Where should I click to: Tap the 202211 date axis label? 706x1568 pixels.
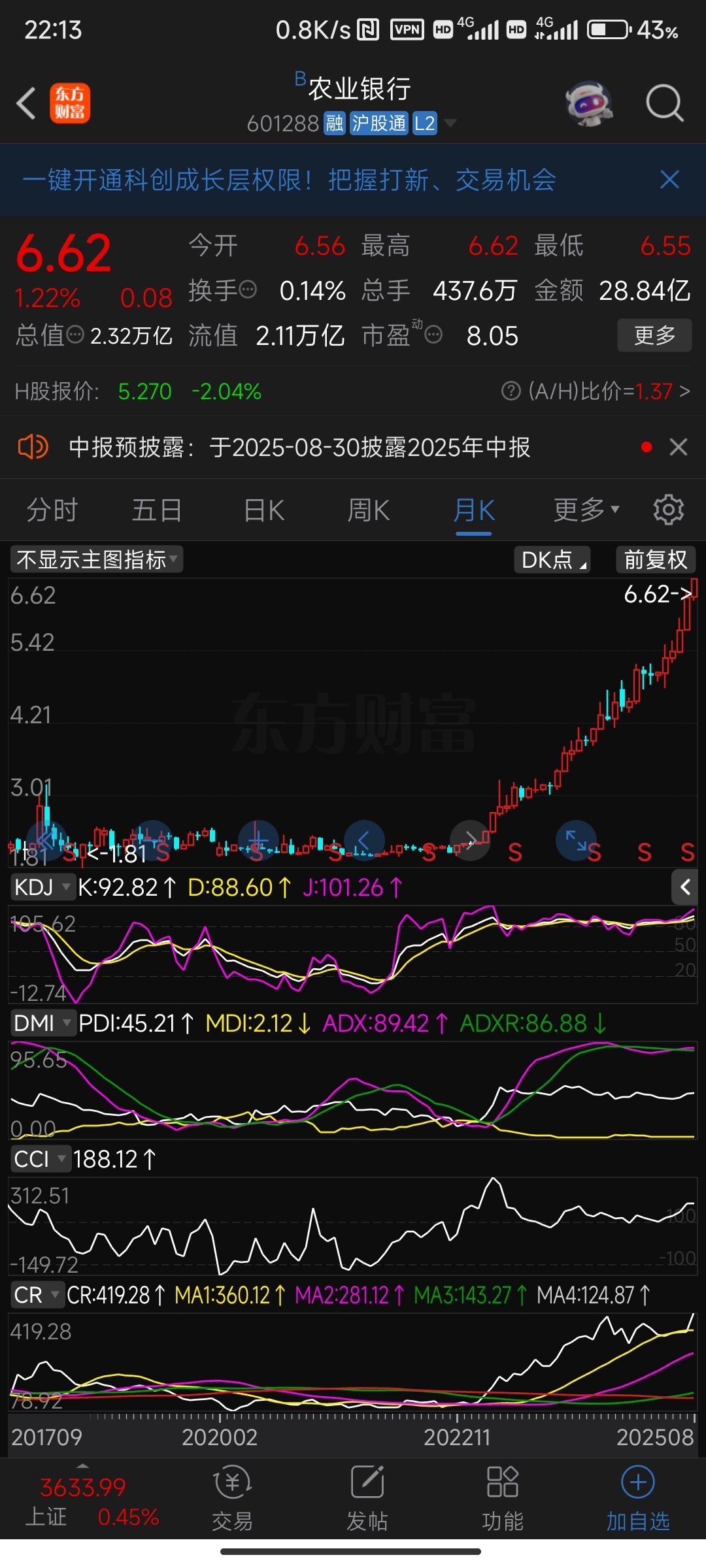pyautogui.click(x=457, y=1437)
